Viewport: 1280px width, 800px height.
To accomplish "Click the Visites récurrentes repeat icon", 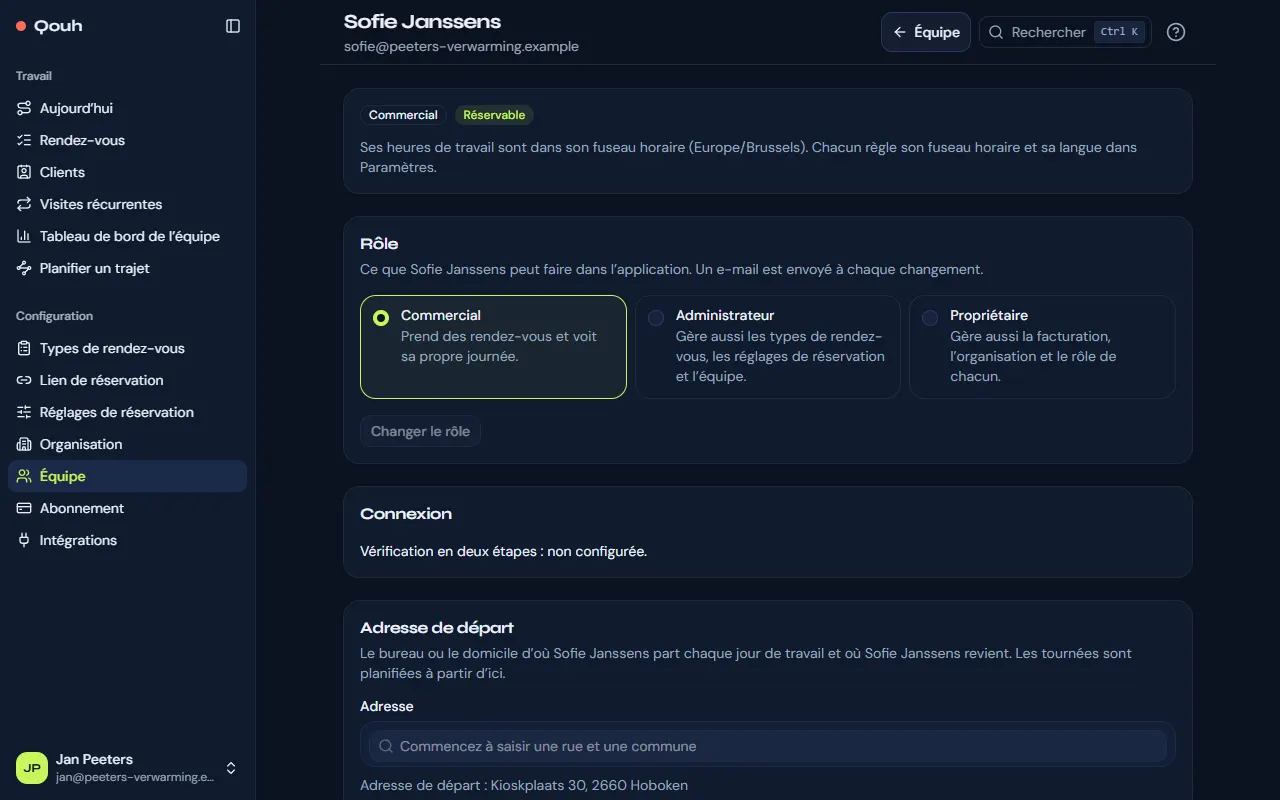I will pyautogui.click(x=24, y=204).
